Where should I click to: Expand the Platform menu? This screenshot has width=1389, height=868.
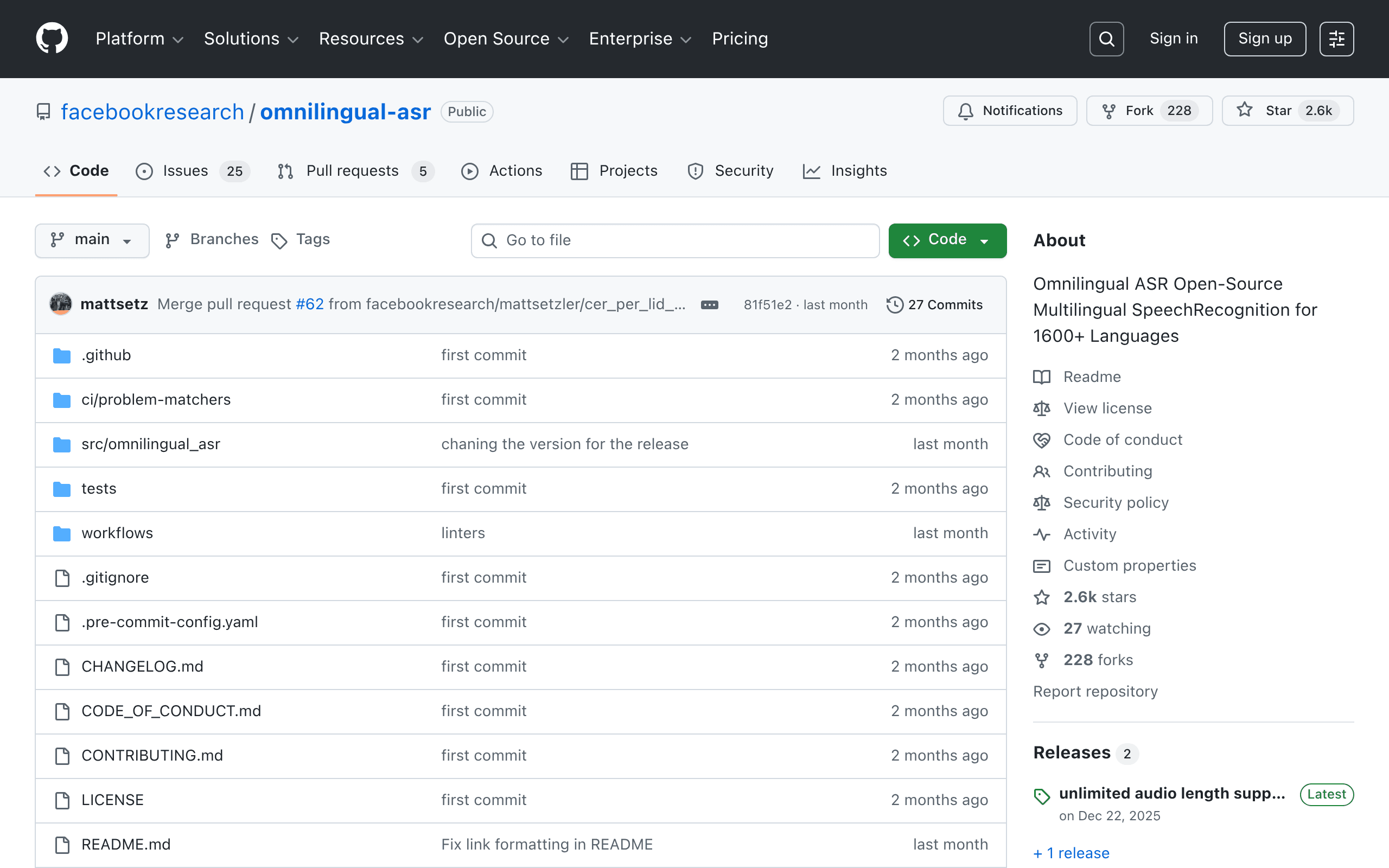pos(139,39)
